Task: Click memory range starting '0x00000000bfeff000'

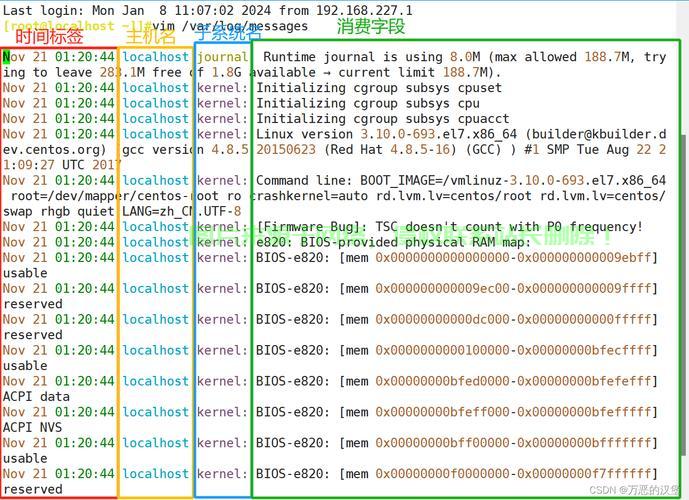Action: coord(513,412)
